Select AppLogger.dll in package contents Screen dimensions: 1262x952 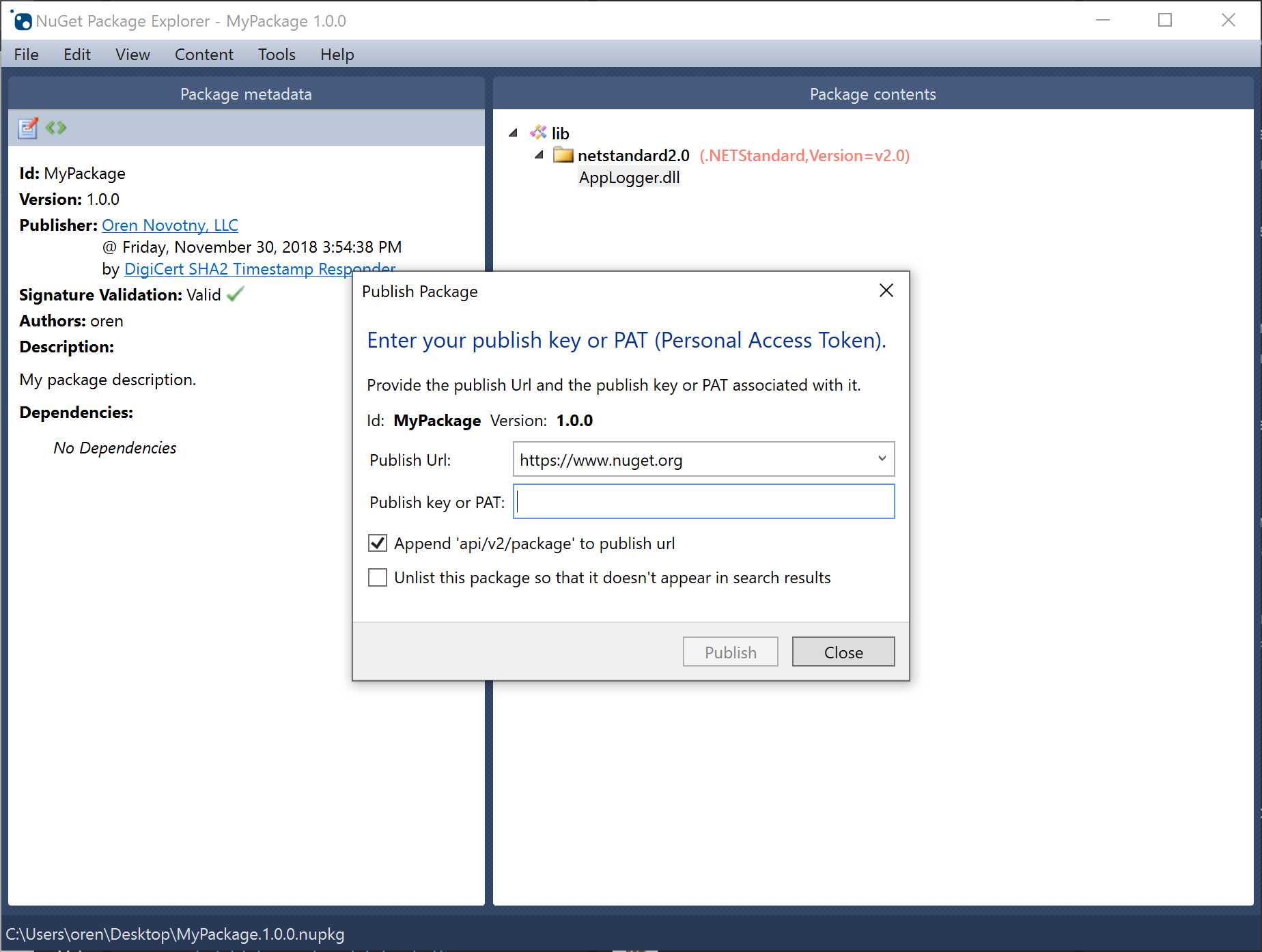[x=629, y=178]
